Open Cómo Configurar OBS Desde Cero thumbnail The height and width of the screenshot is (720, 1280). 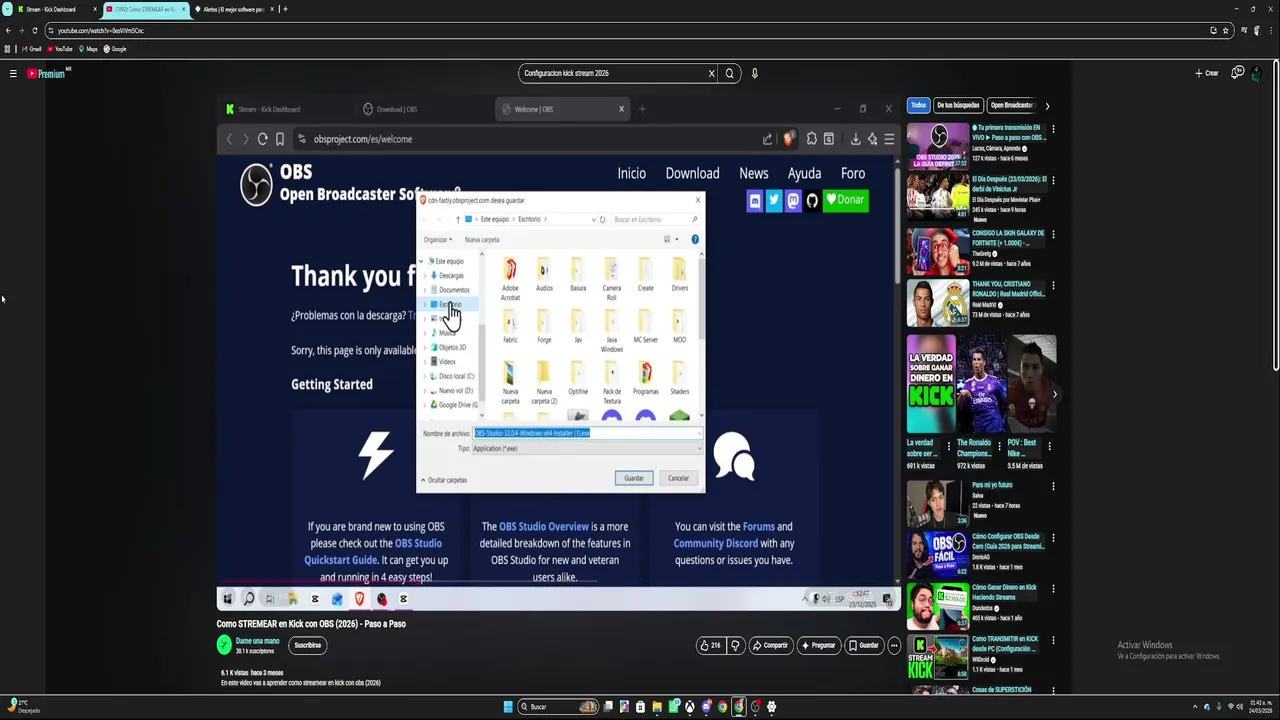pyautogui.click(x=938, y=554)
